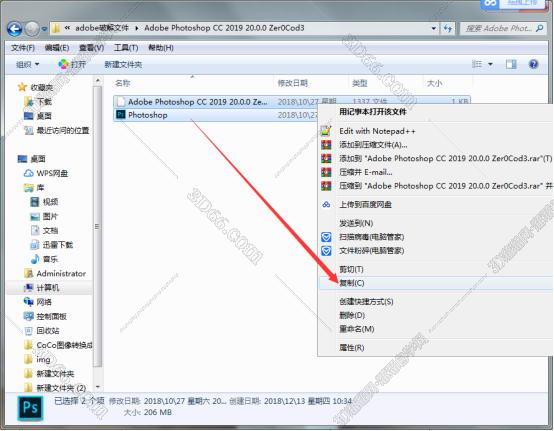The width and height of the screenshot is (554, 431).
Task: Open 最近访问的位置 in favorites
Action: (x=57, y=130)
